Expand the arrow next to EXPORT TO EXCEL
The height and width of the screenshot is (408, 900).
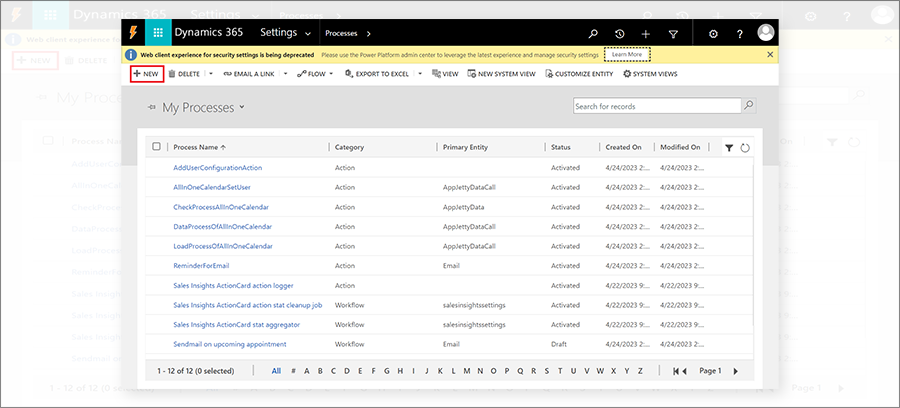pos(420,74)
